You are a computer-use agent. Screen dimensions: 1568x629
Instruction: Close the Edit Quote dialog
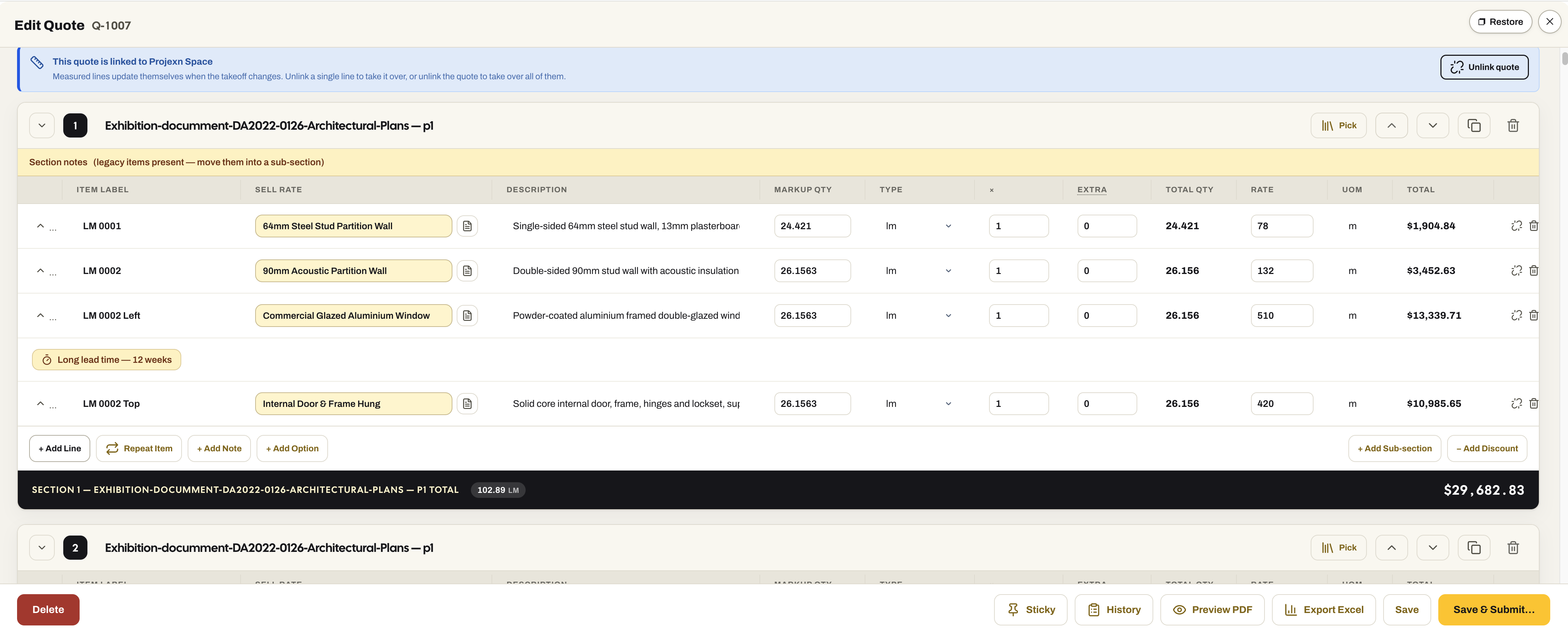1549,22
